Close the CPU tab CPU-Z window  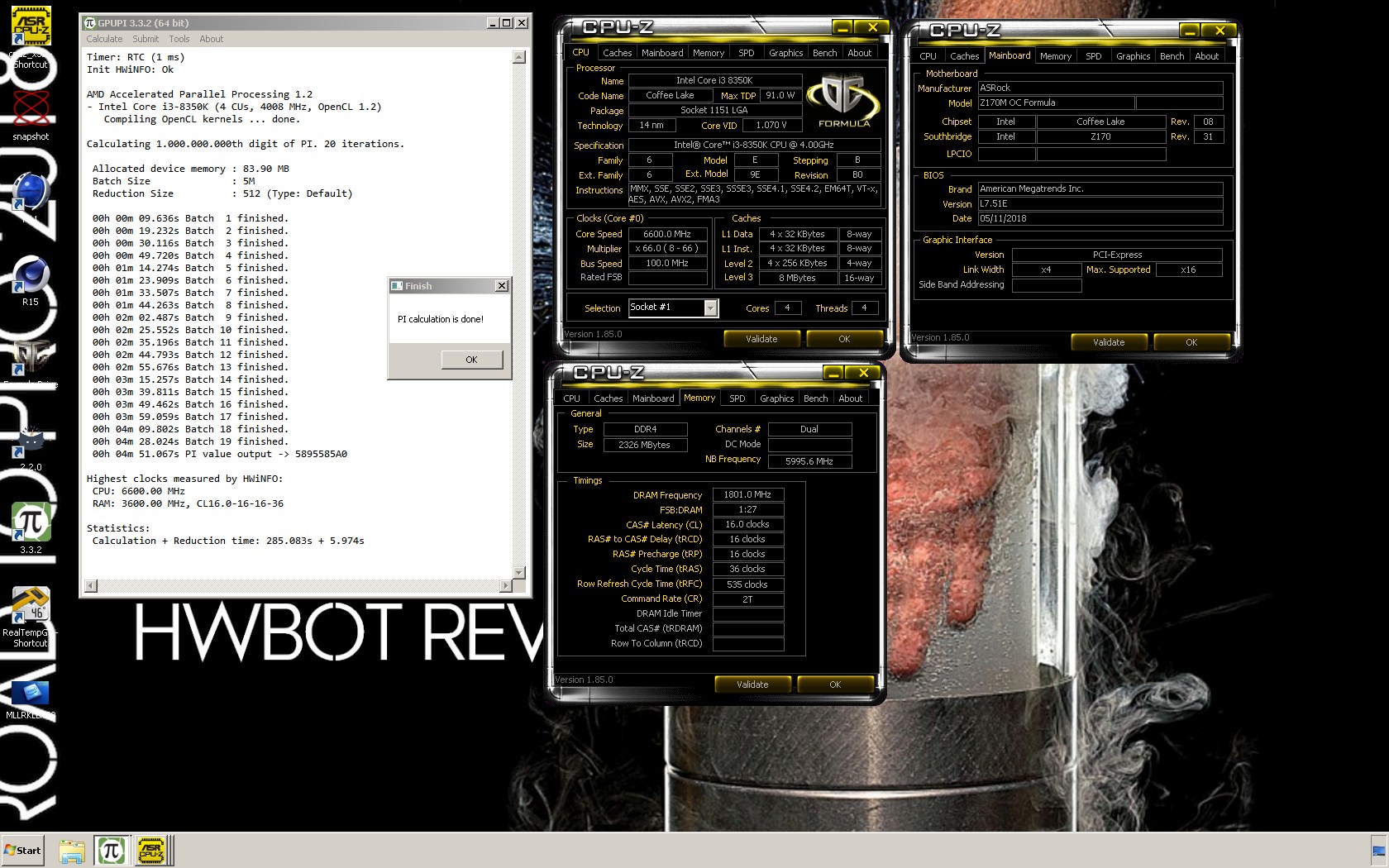click(x=872, y=27)
